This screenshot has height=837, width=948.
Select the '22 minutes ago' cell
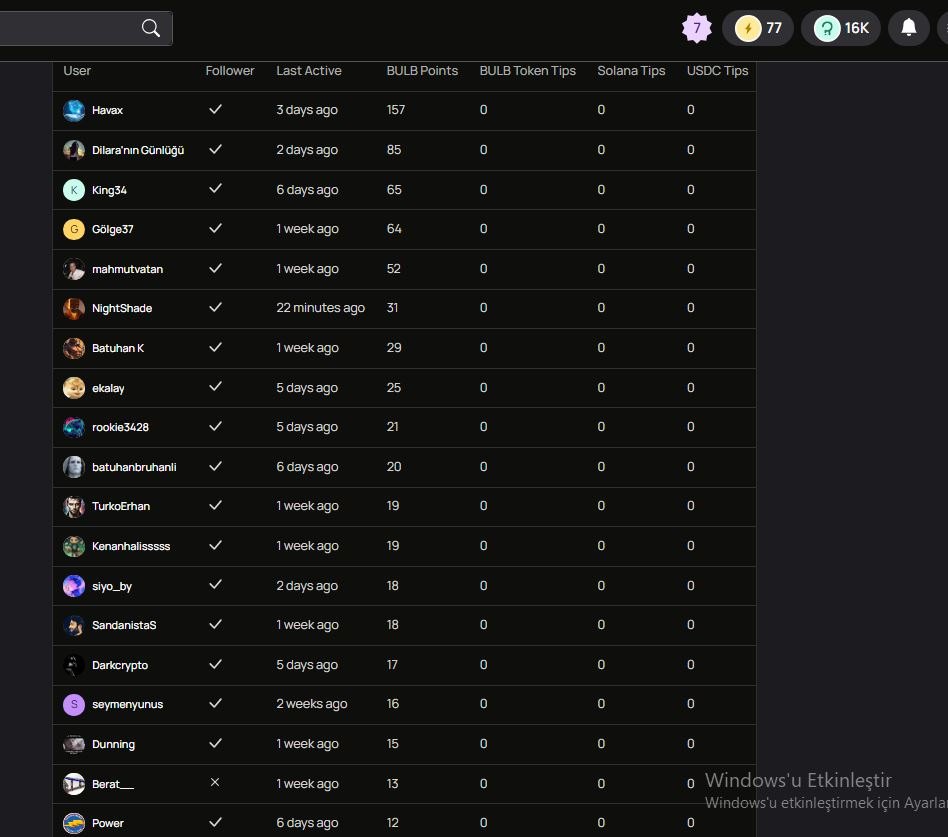tap(320, 308)
